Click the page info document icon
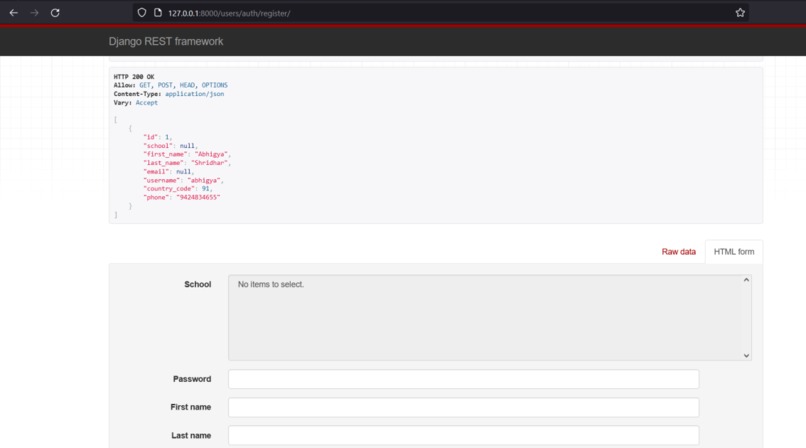806x448 pixels. (x=158, y=13)
